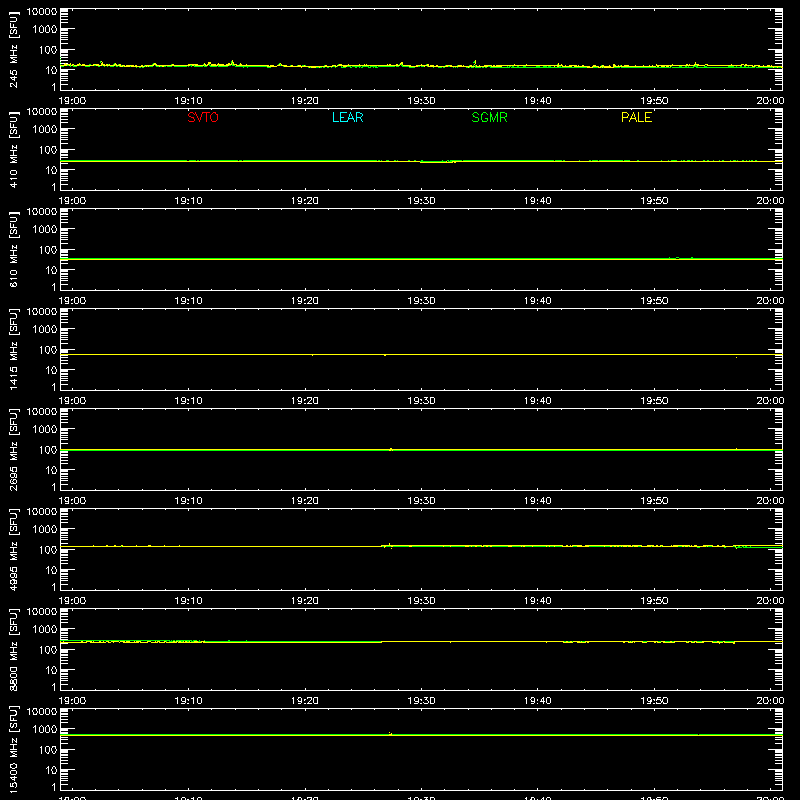Select the 610 MHz [SFU] axis title
The image size is (800, 800).
14,249
